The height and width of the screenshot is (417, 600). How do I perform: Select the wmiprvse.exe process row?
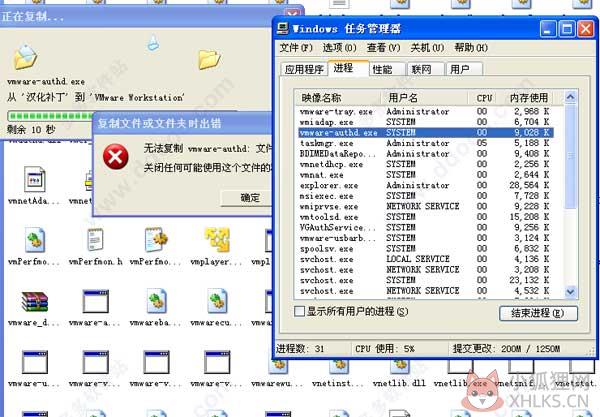[x=426, y=207]
